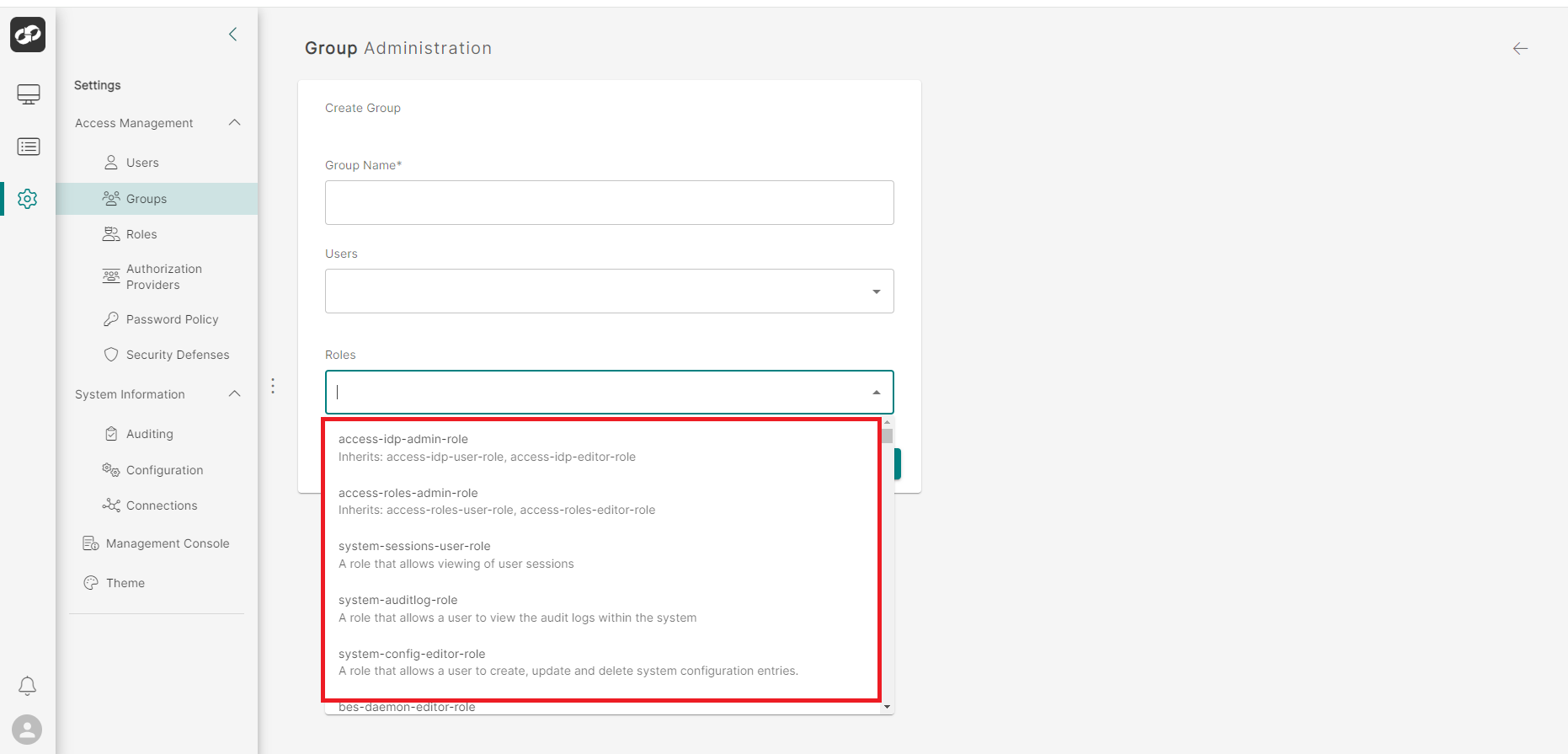This screenshot has width=1568, height=754.
Task: Open the Users dropdown arrow
Action: pyautogui.click(x=877, y=291)
